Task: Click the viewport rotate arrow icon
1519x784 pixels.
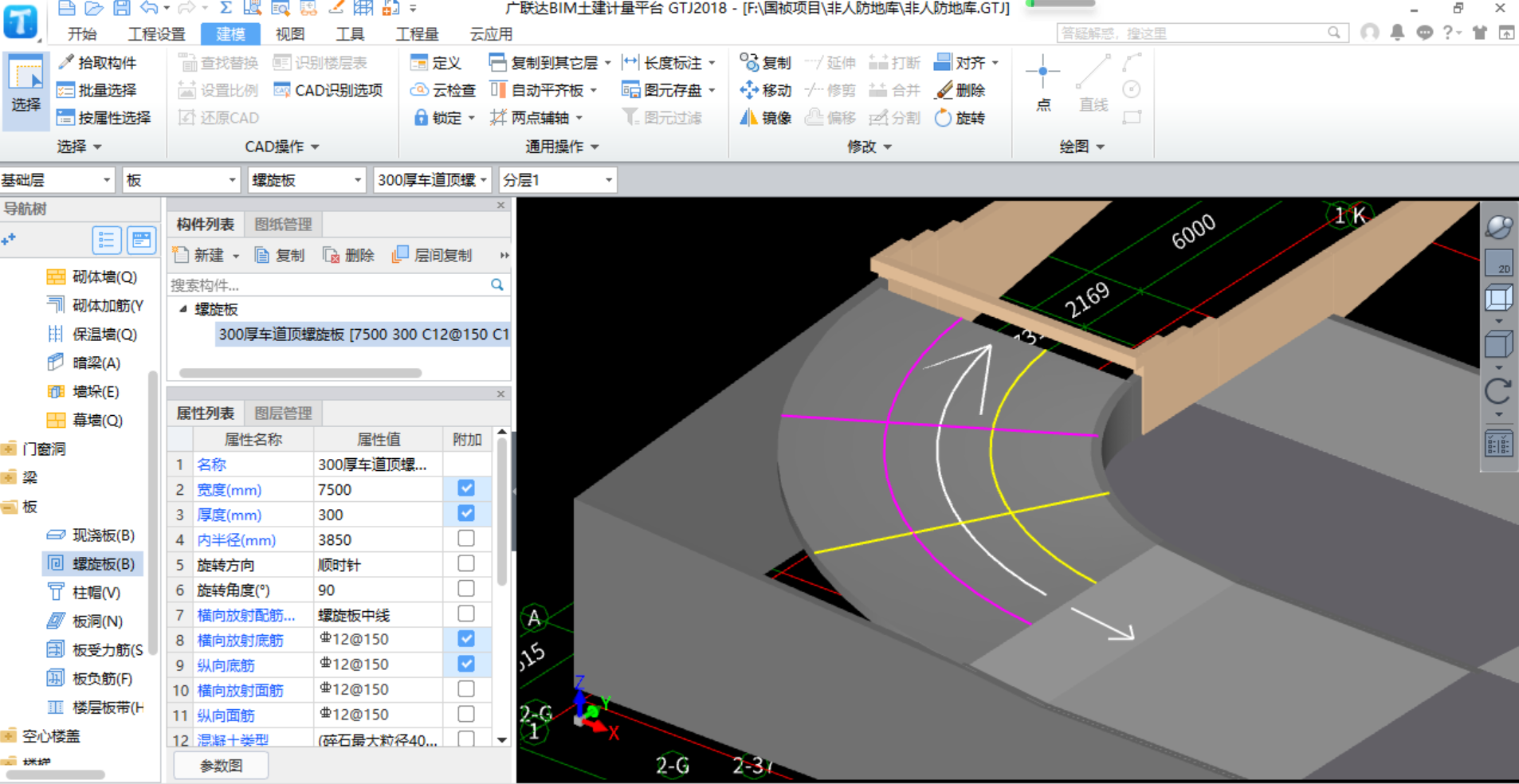Action: pos(1497,391)
